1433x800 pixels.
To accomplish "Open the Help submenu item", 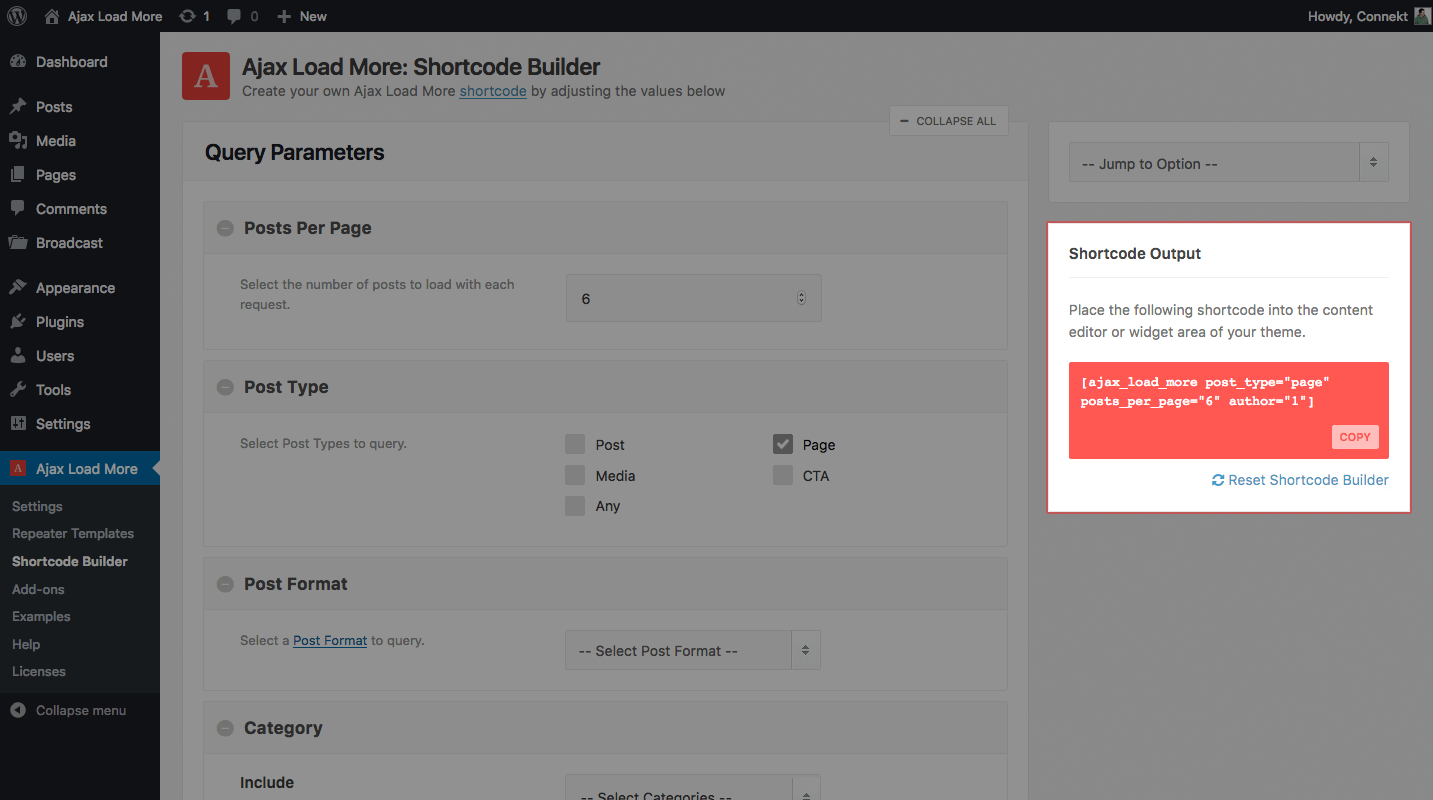I will click(26, 644).
